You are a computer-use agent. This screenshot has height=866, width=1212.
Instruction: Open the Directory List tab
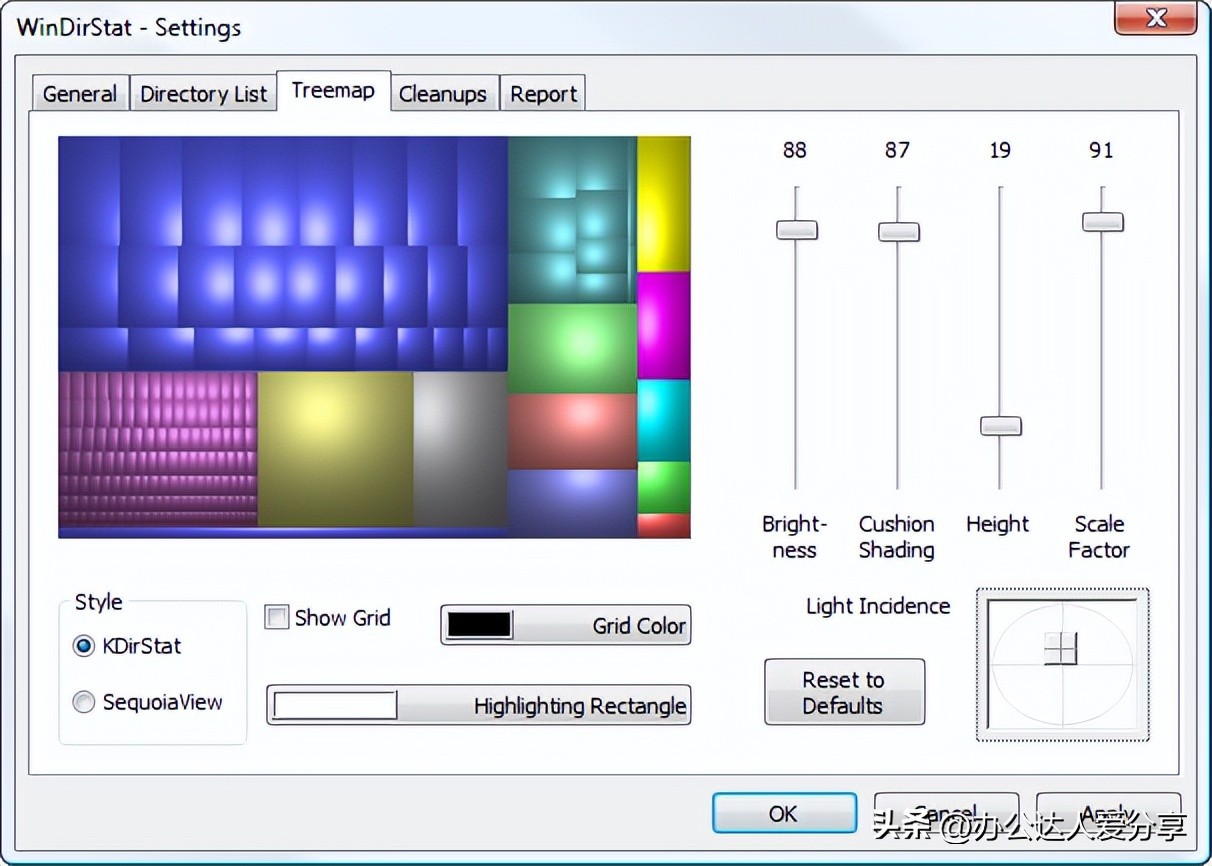click(x=203, y=92)
